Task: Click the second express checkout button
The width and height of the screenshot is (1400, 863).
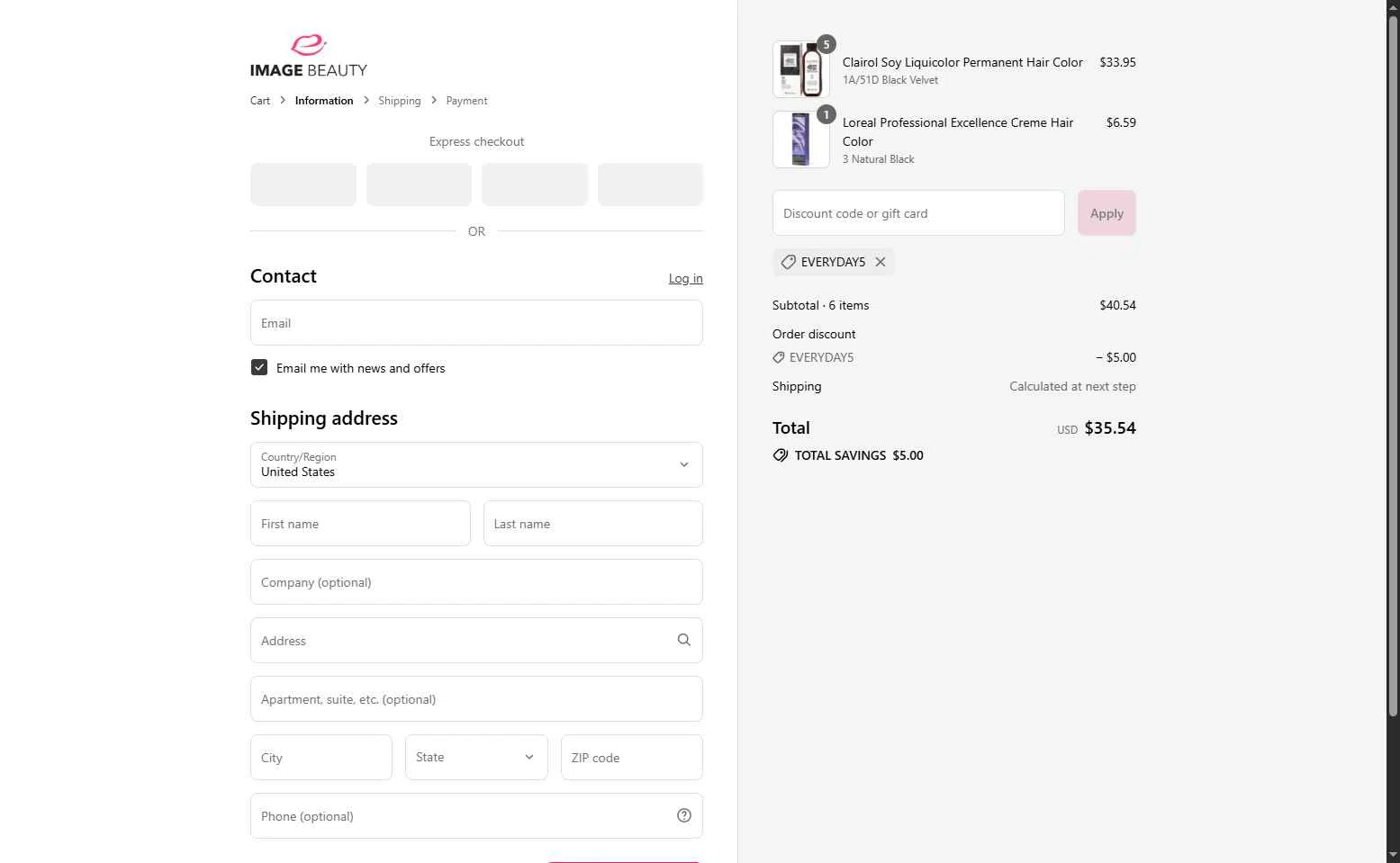Action: [x=419, y=184]
